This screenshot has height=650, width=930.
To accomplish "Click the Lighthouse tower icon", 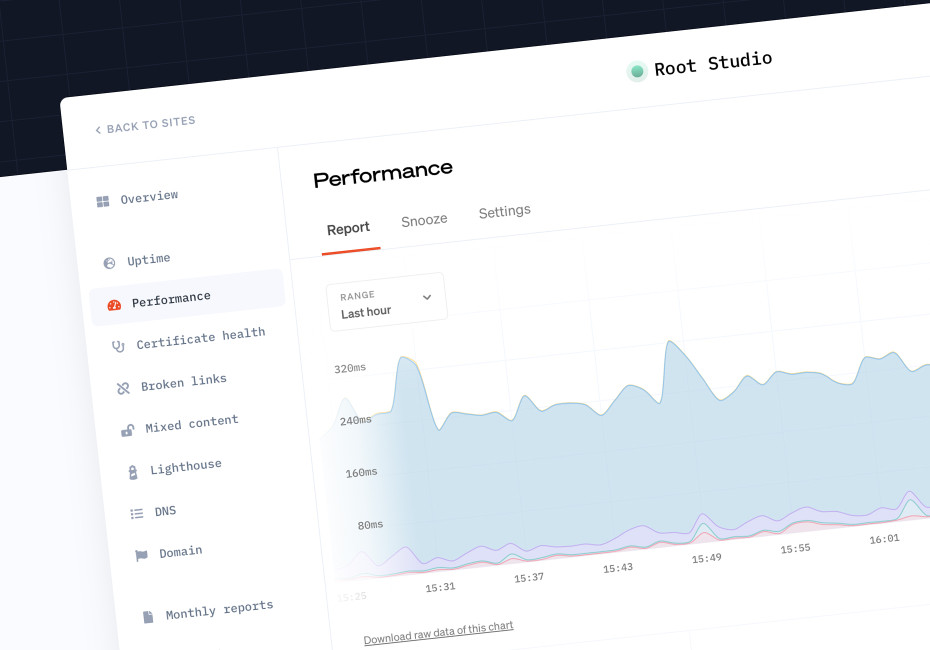I will [133, 472].
